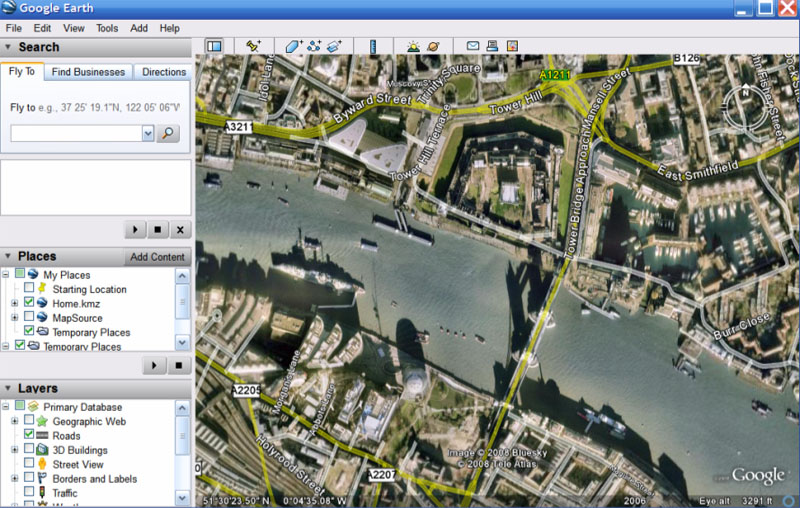Click Layers list scroll up arrow
The image size is (800, 508).
[x=182, y=408]
